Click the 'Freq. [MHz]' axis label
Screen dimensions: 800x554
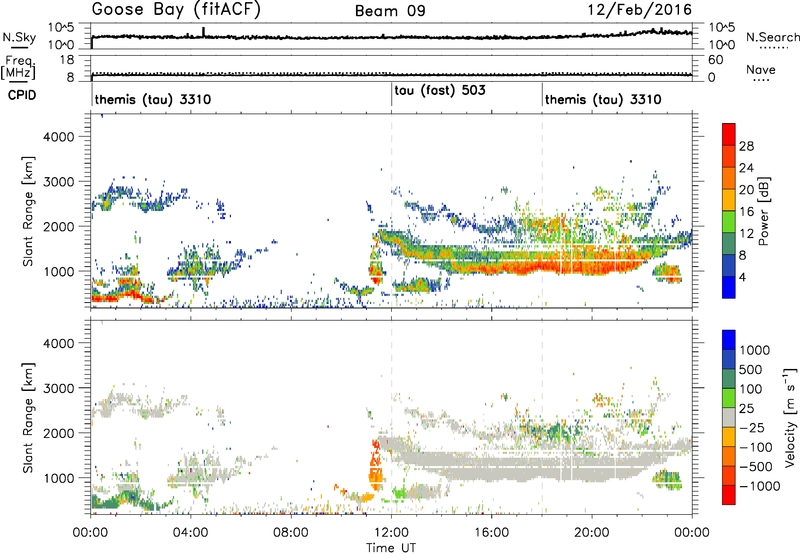(18, 68)
